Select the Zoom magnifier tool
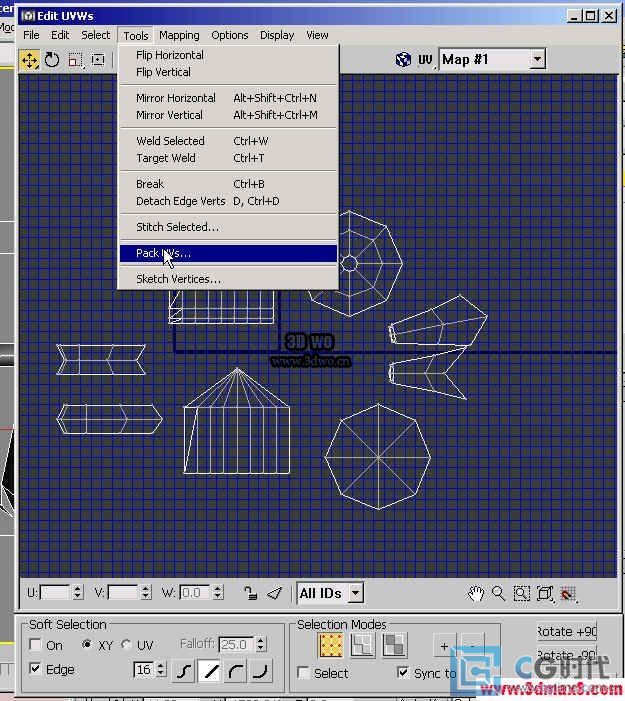Screen dimensions: 625x701 pos(498,594)
